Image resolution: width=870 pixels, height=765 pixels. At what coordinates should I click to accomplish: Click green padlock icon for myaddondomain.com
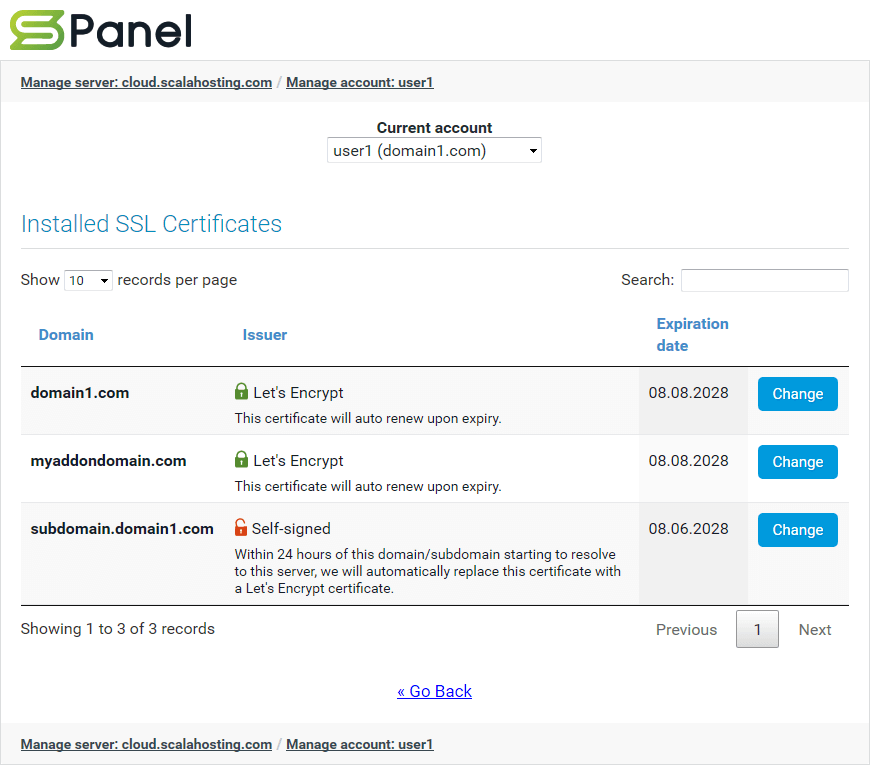pyautogui.click(x=241, y=460)
